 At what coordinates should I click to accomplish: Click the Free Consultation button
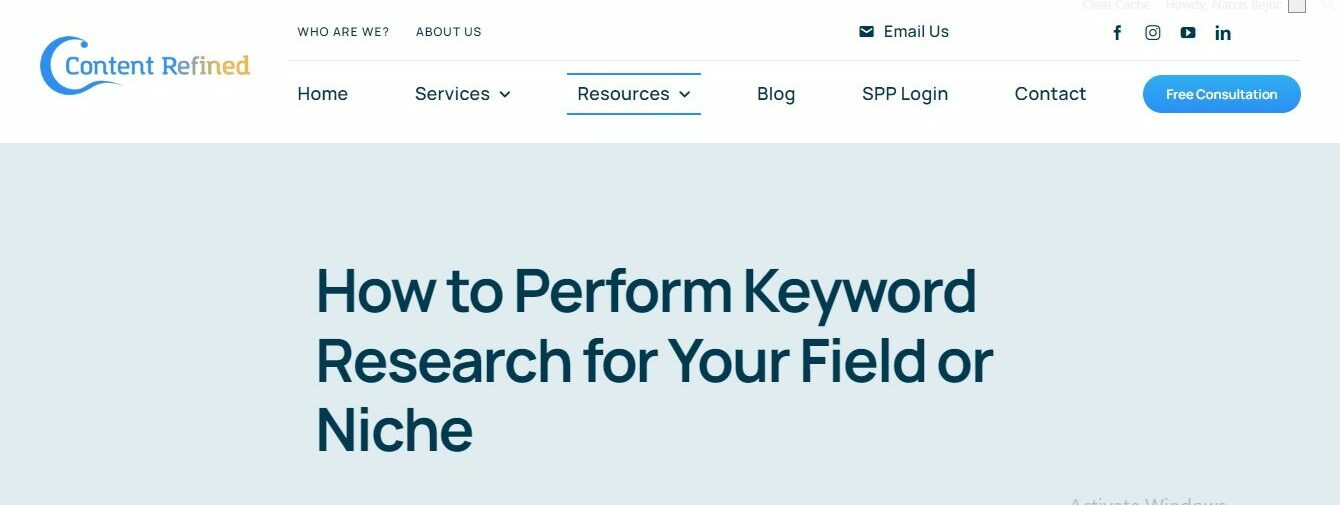coord(1221,94)
